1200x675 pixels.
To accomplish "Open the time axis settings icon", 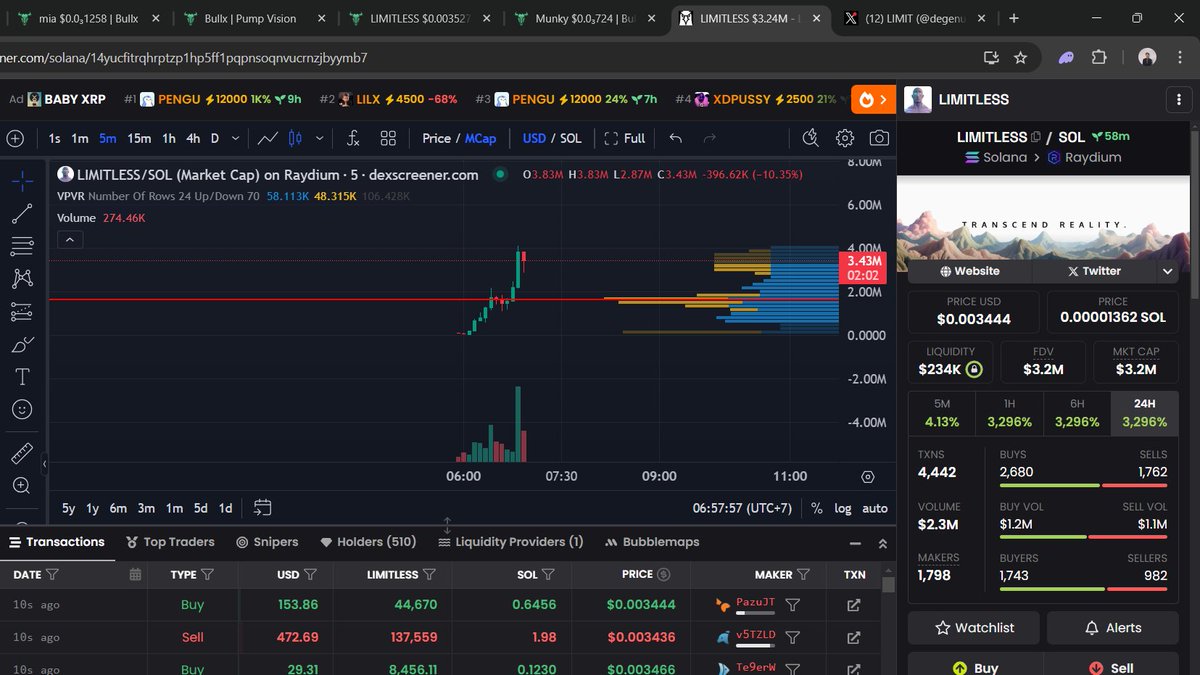I will click(867, 477).
